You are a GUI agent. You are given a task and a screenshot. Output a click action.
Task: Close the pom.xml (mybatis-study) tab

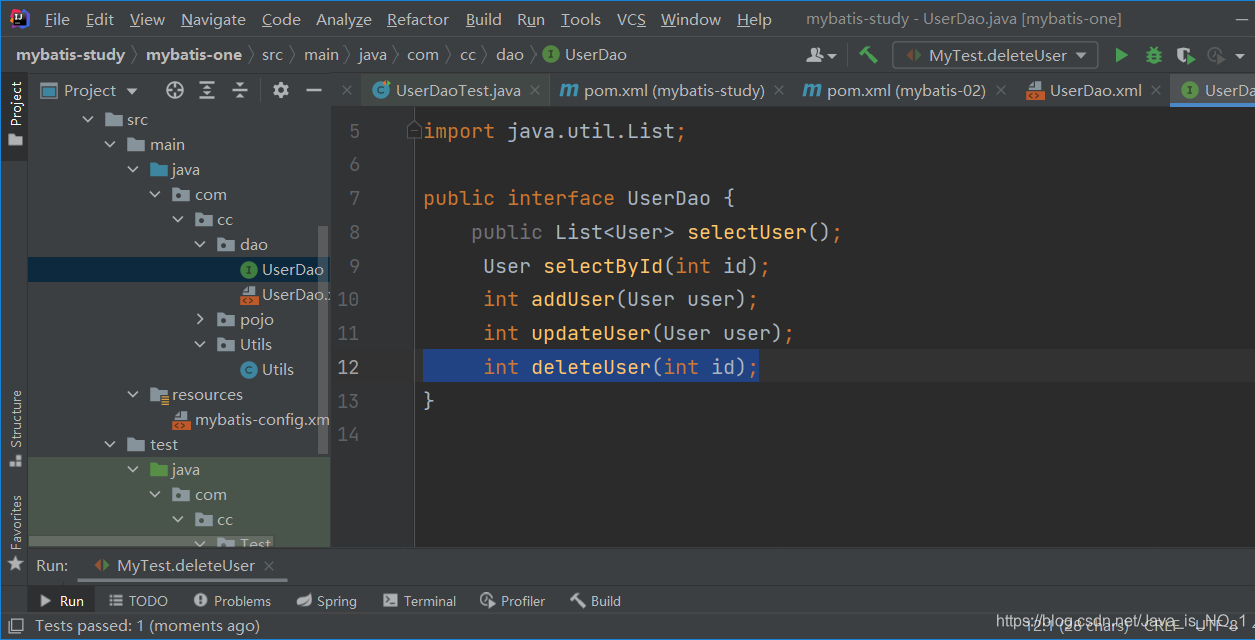coord(779,90)
